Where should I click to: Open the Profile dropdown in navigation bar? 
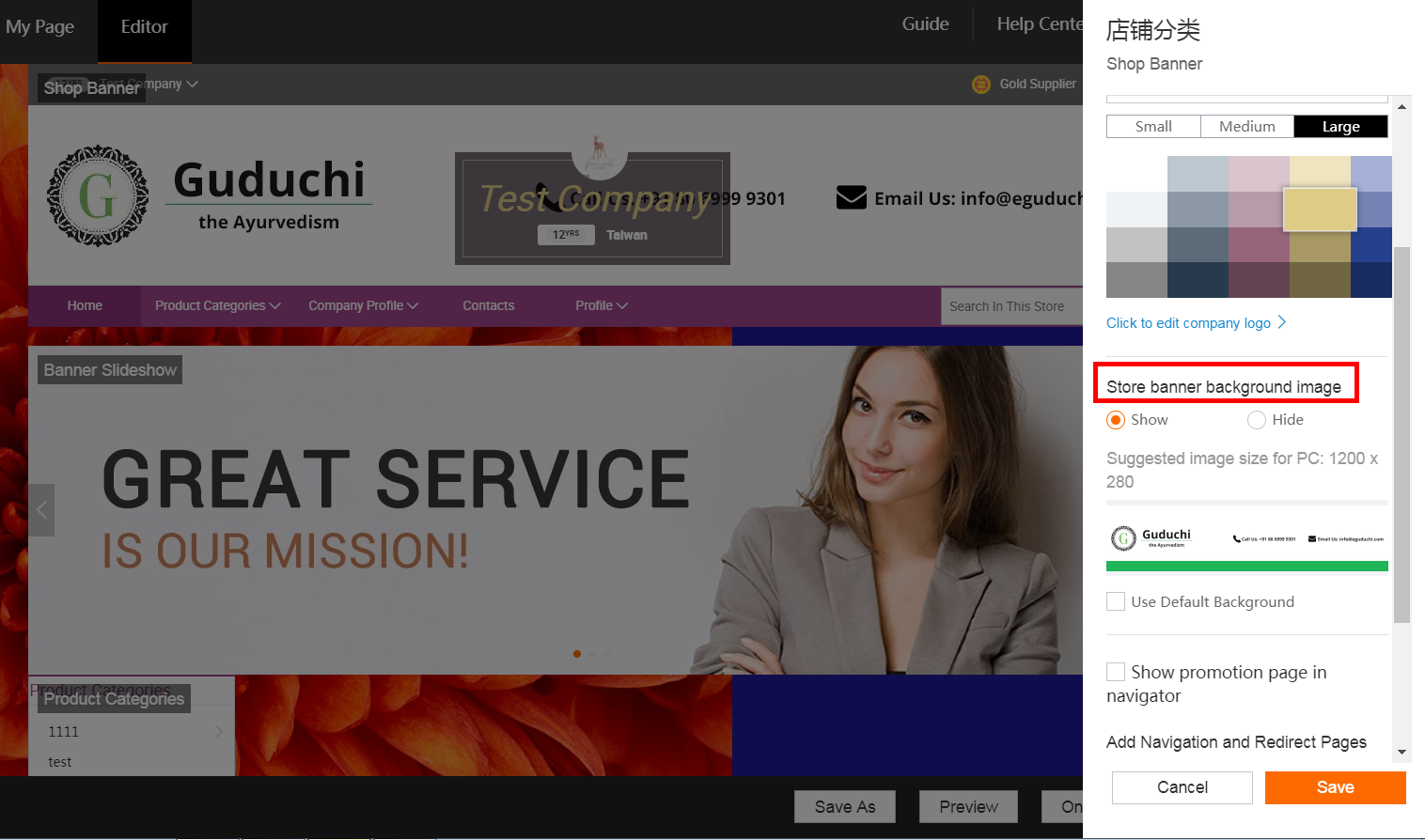click(x=601, y=305)
